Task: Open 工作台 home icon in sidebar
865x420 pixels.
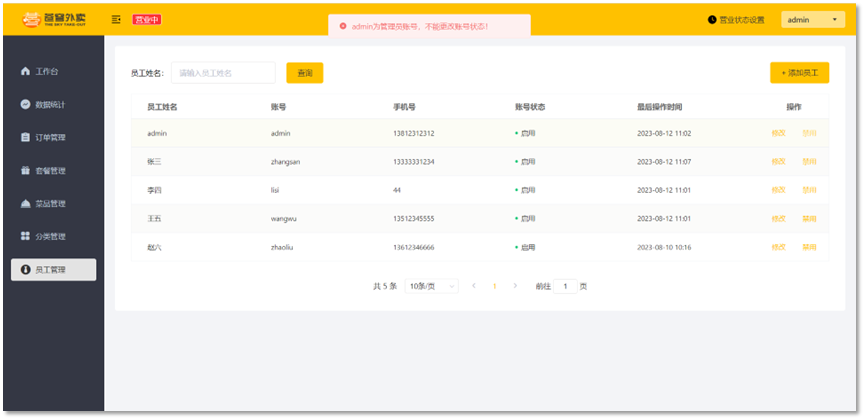Action: coord(25,72)
